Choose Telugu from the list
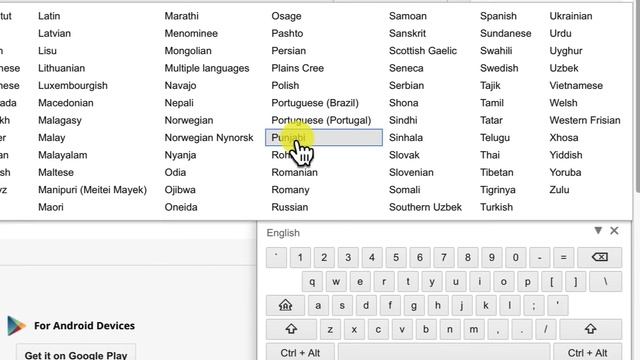Image resolution: width=640 pixels, height=360 pixels. click(495, 138)
